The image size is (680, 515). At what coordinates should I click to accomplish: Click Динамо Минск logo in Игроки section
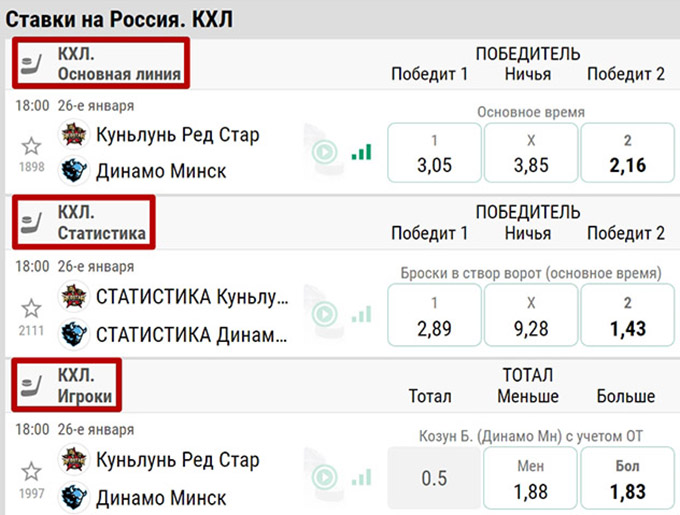(74, 497)
